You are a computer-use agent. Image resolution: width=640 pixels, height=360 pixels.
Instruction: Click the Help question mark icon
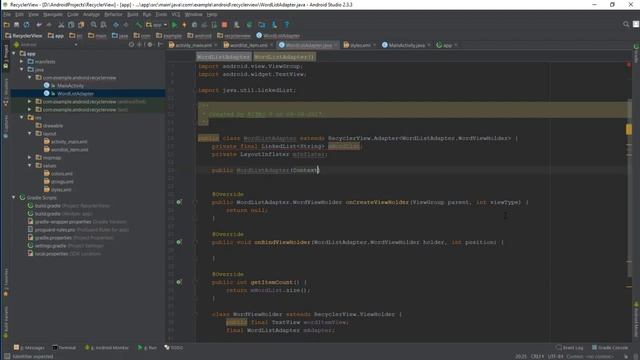pos(287,25)
